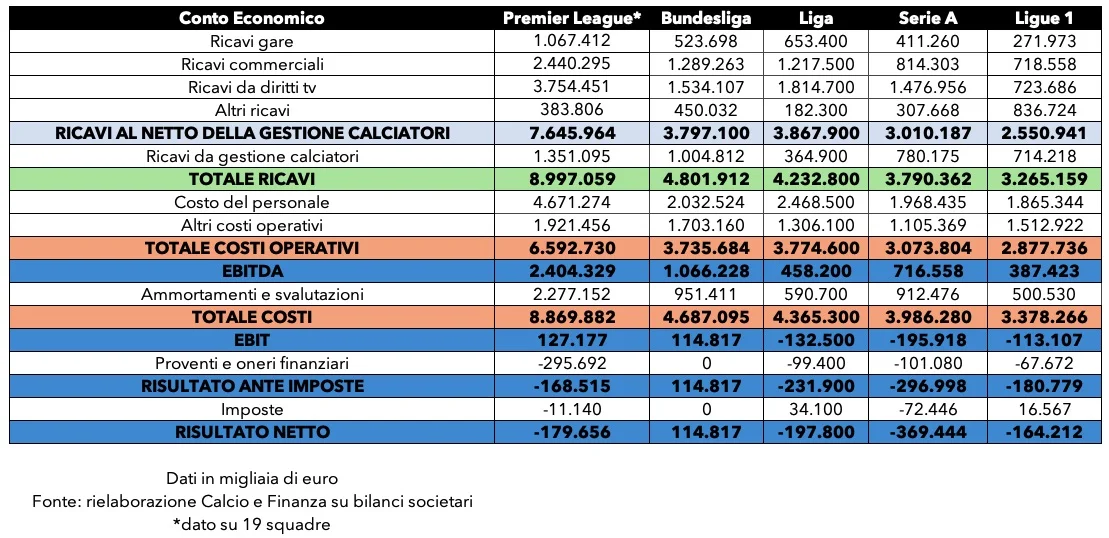Viewport: 1109px width, 538px height.
Task: Click the Ammortamenti e svalutazioni row label
Action: (252, 294)
